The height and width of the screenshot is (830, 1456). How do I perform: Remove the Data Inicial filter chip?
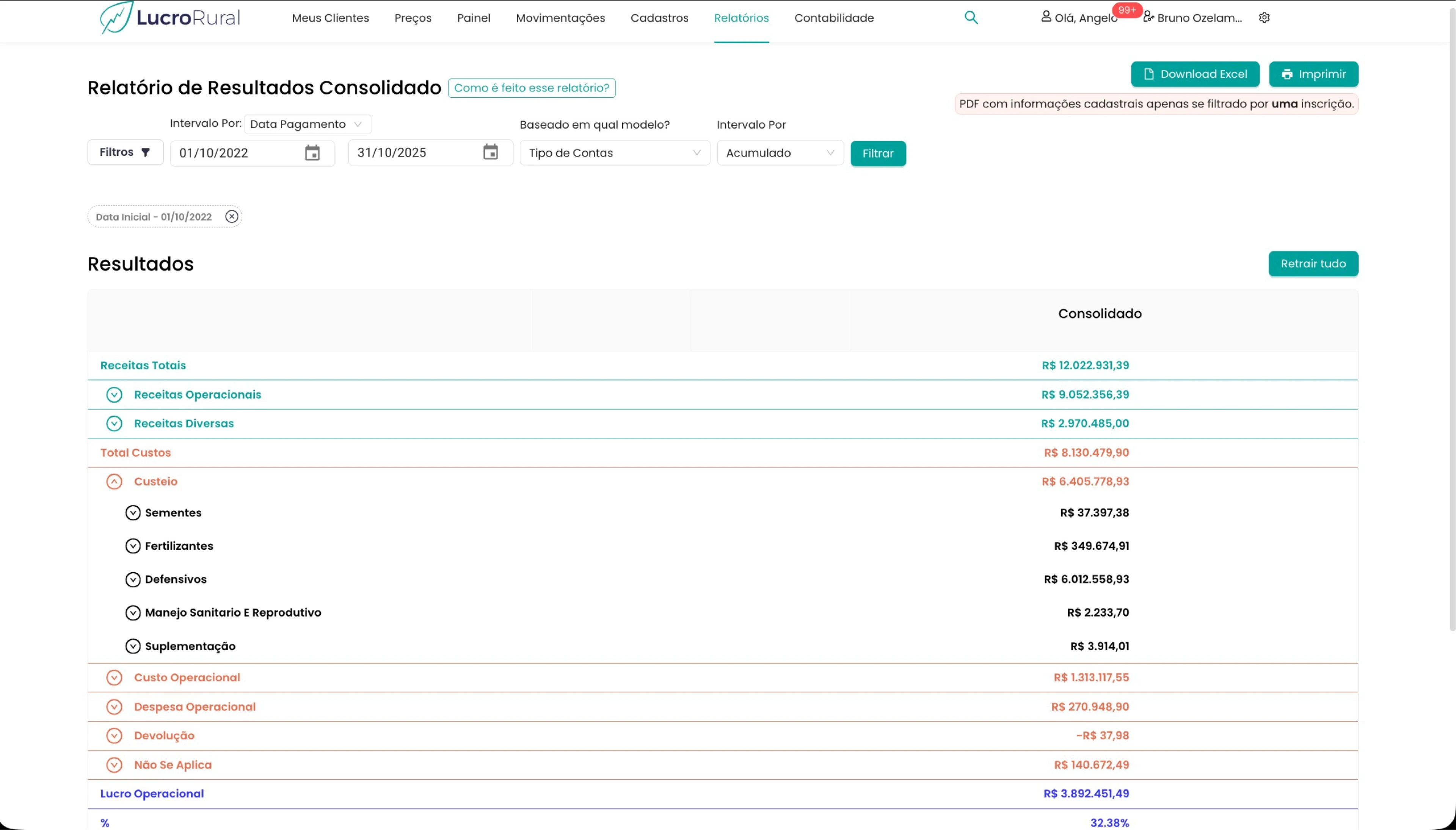pyautogui.click(x=231, y=217)
